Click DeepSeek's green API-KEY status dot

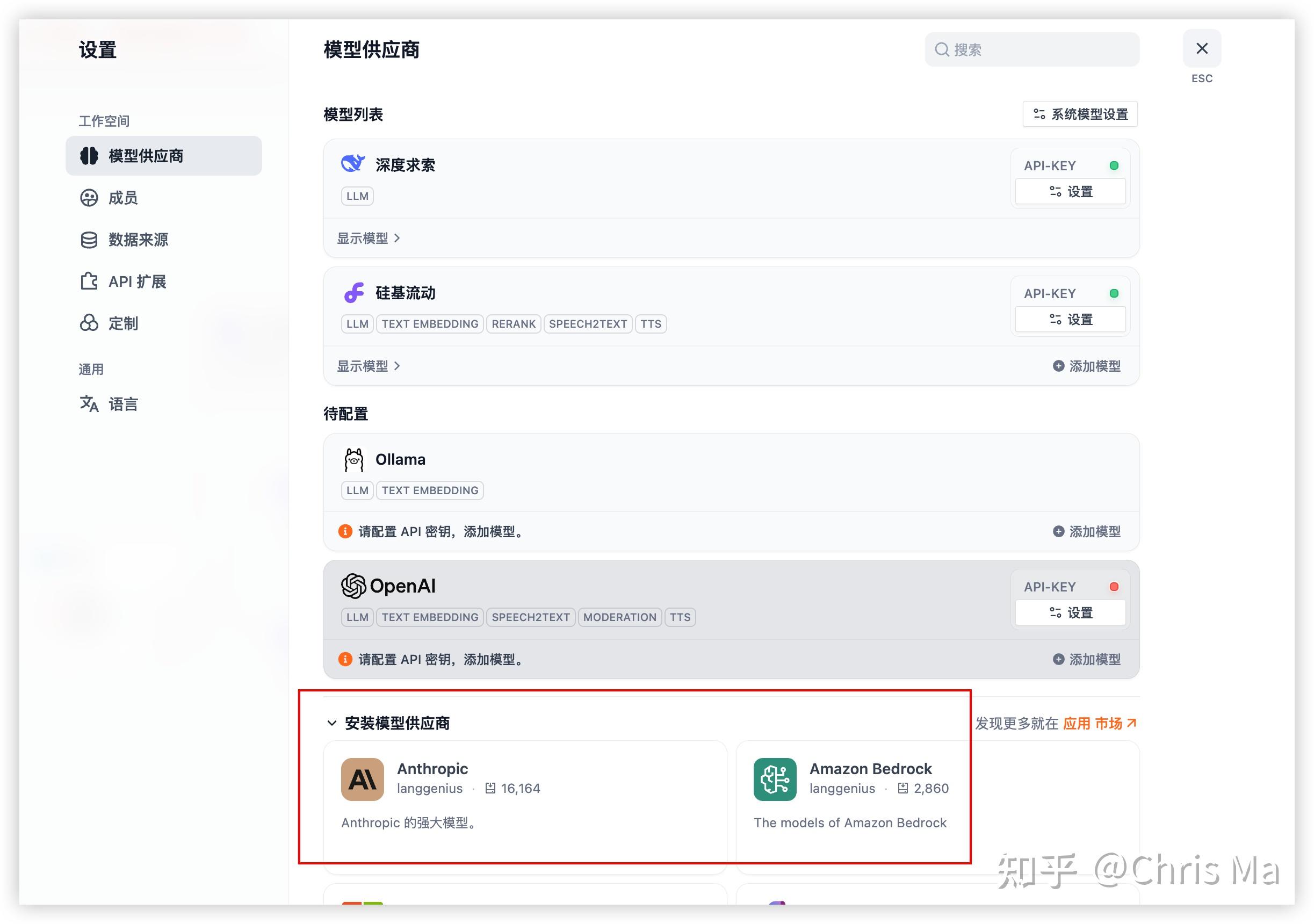(1114, 165)
